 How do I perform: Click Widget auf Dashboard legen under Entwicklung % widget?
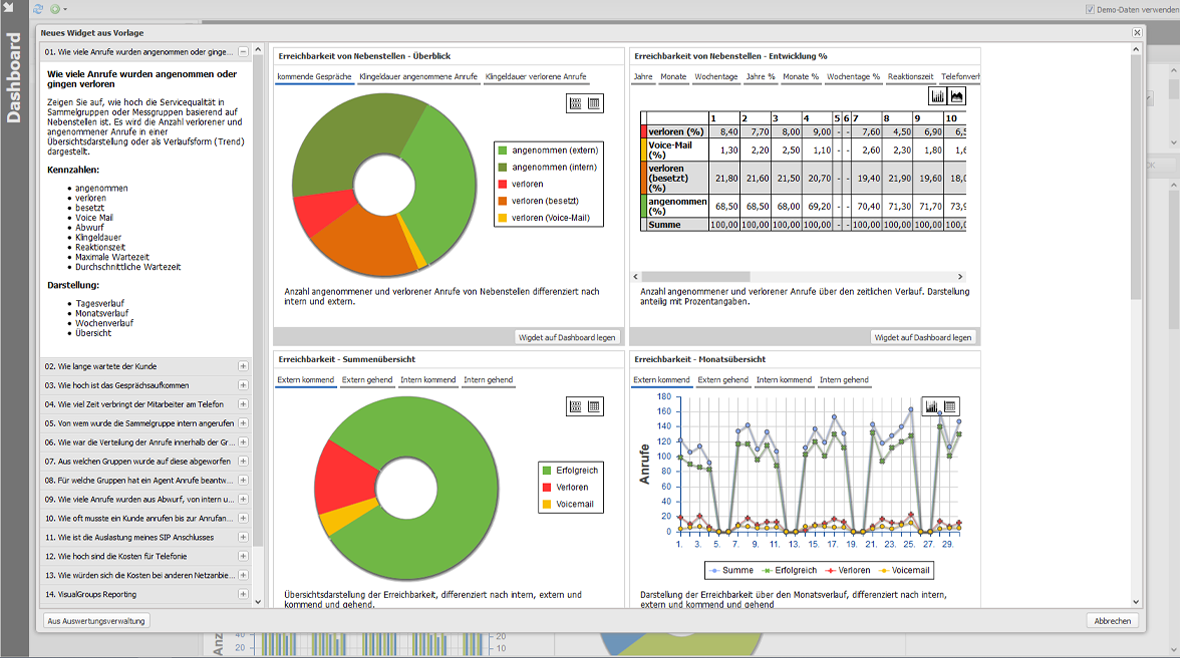pyautogui.click(x=923, y=337)
